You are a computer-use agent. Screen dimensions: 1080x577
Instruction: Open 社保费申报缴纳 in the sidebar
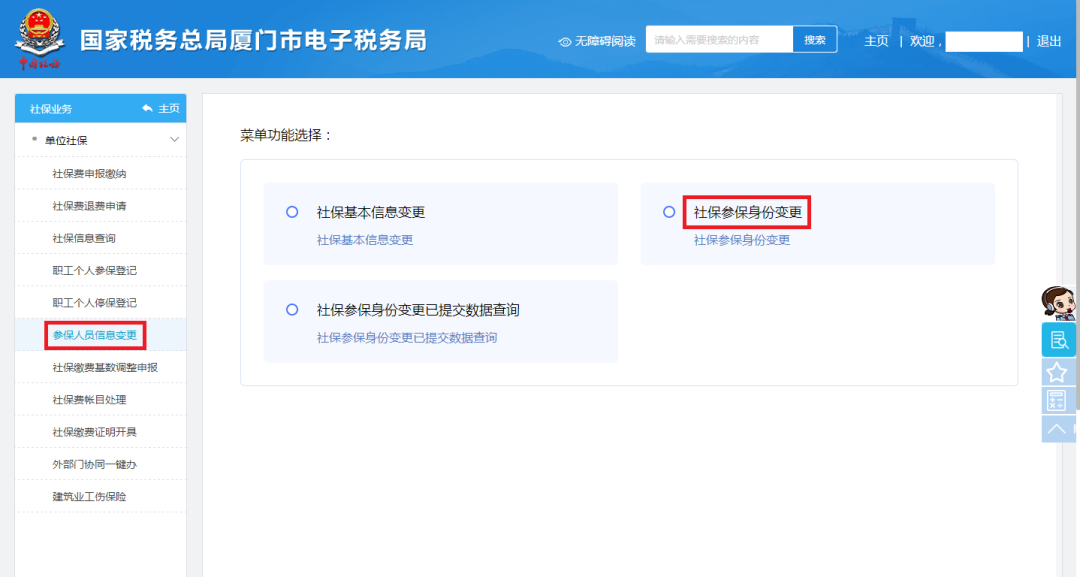click(90, 174)
